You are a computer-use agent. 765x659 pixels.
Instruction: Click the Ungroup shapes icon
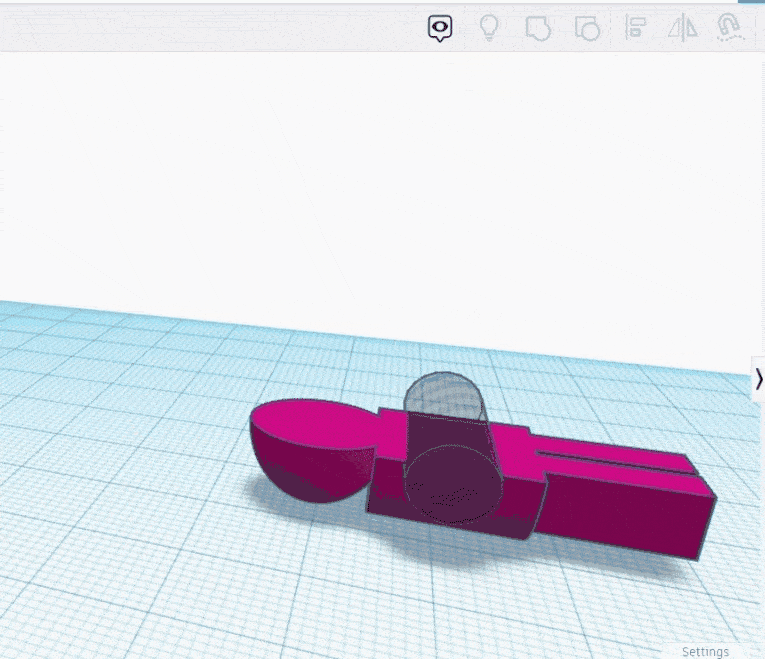click(x=587, y=28)
